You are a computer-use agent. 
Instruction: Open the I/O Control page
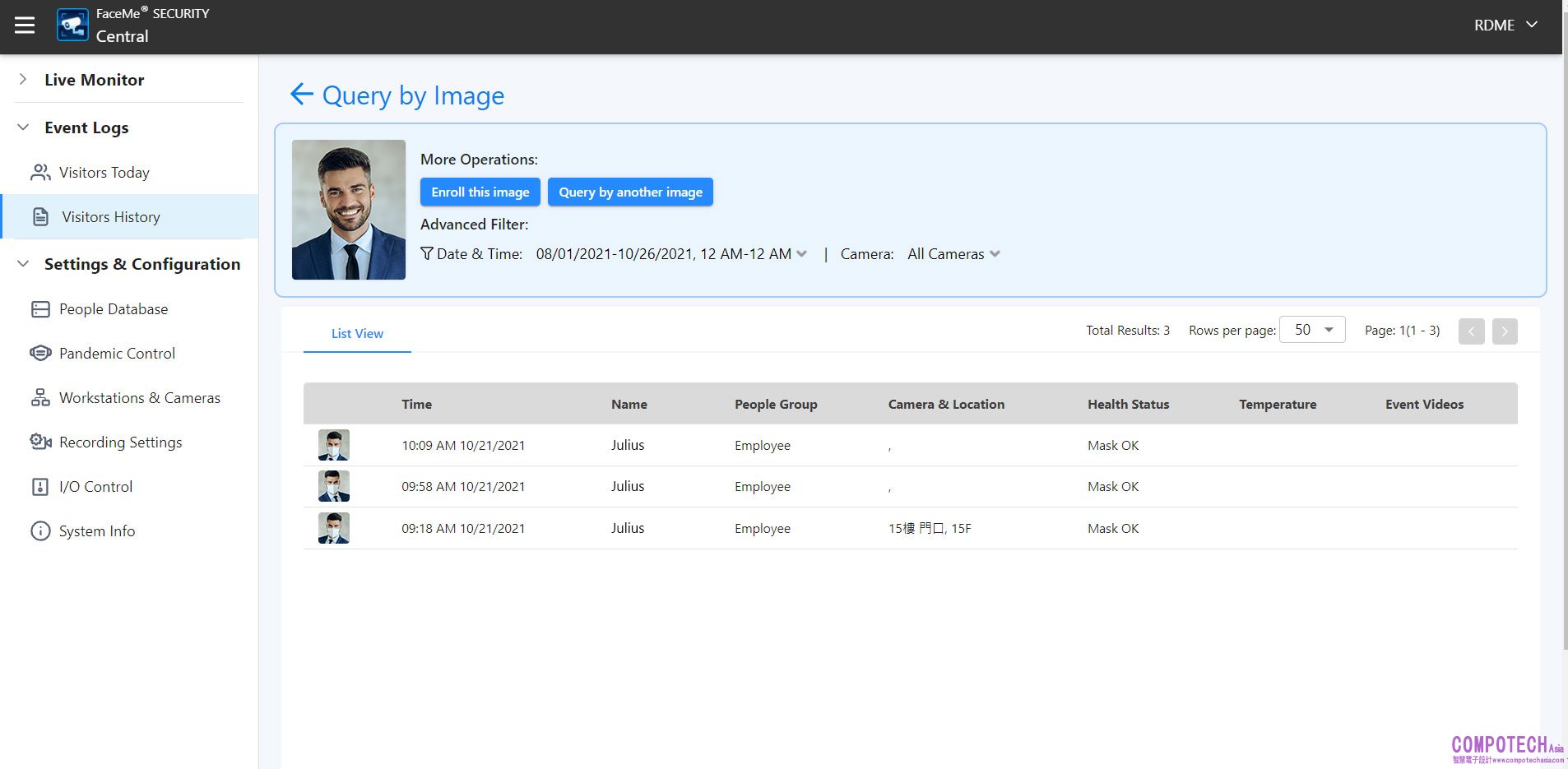[95, 487]
